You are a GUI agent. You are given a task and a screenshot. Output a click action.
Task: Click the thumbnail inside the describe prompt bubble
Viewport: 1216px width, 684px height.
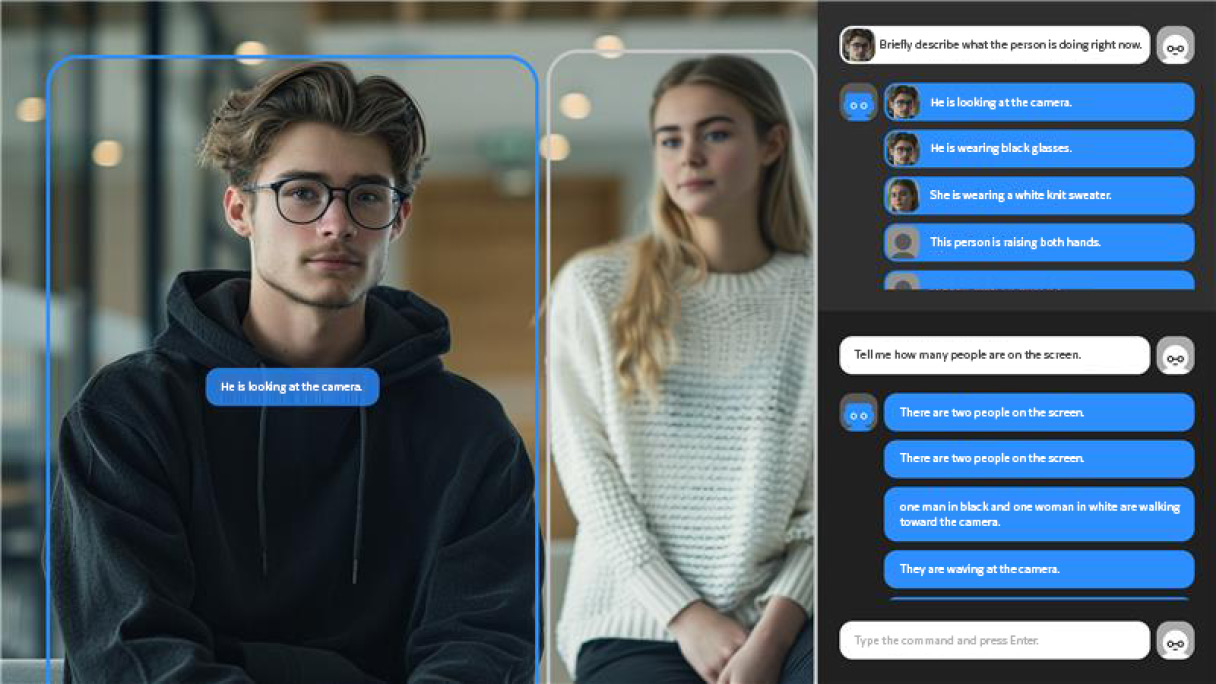point(858,45)
